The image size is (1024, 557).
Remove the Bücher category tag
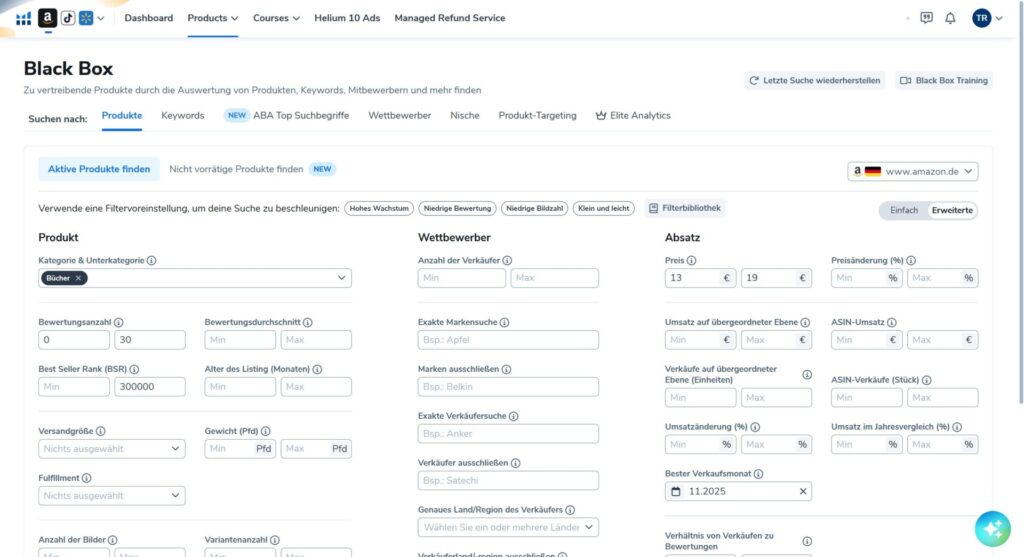coord(78,278)
